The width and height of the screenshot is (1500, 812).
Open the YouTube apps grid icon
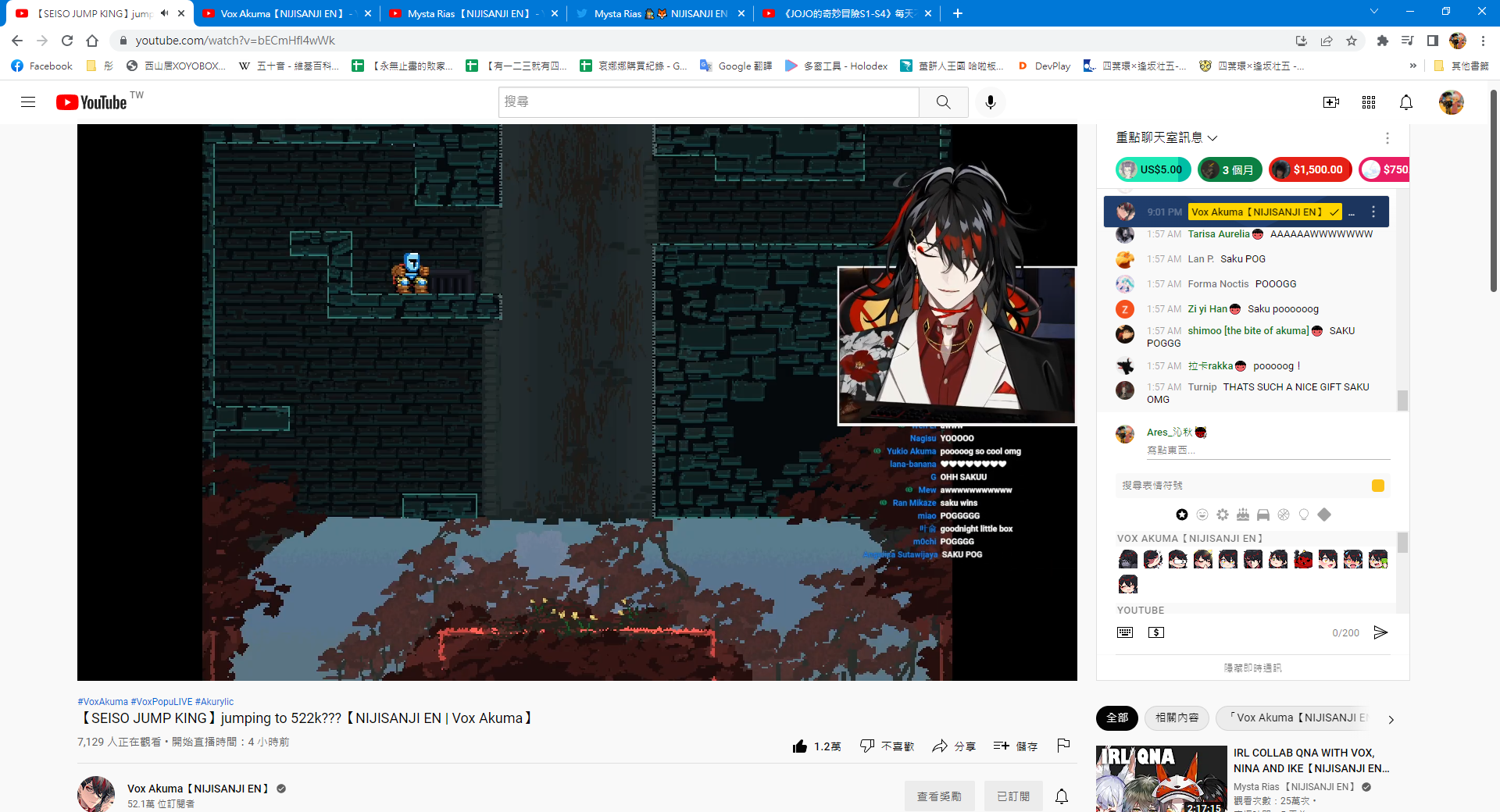1369,102
